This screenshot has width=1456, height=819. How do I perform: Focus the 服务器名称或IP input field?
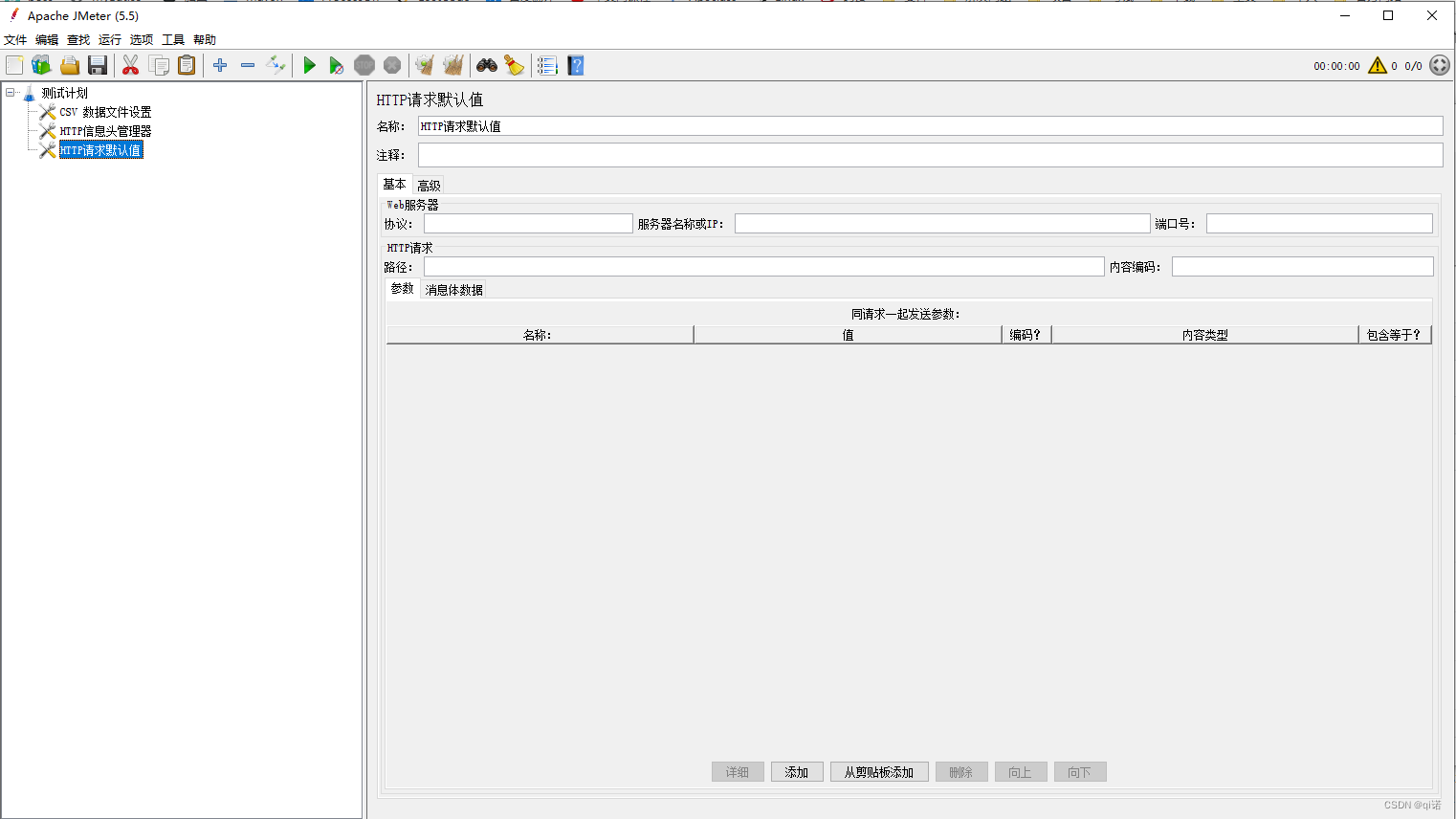point(942,224)
